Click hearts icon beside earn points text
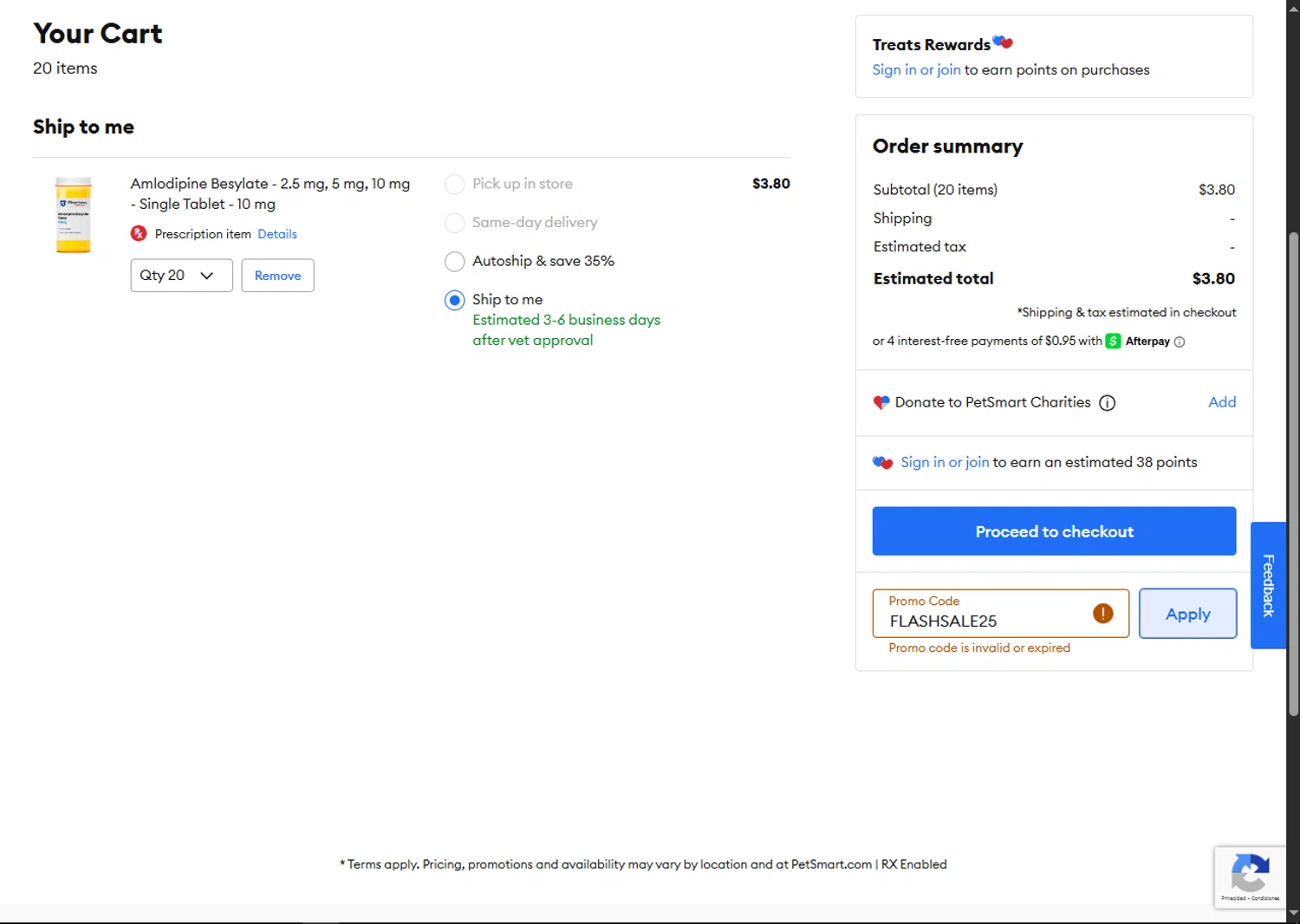This screenshot has width=1300, height=924. (882, 463)
